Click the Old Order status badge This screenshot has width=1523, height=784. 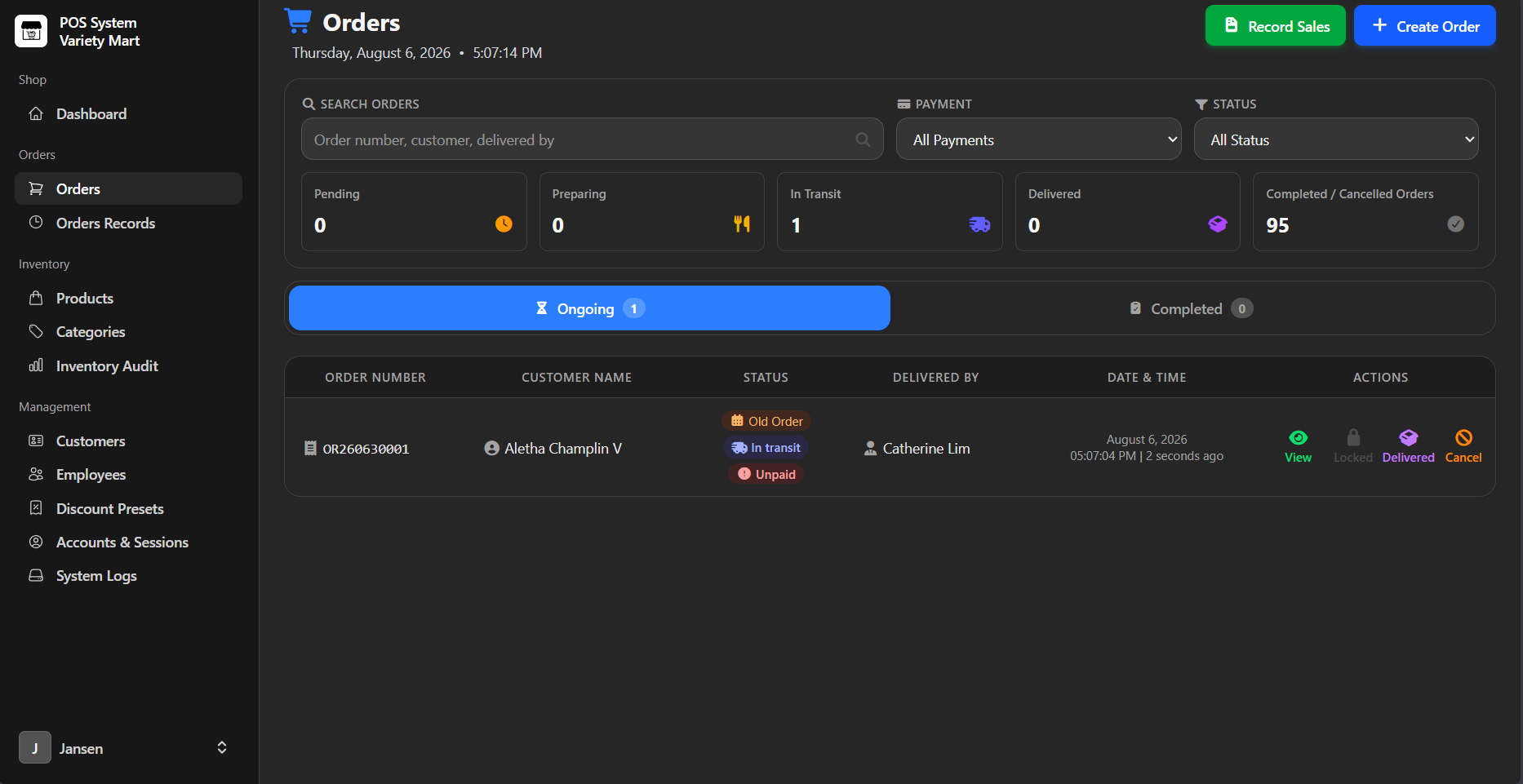coord(766,421)
